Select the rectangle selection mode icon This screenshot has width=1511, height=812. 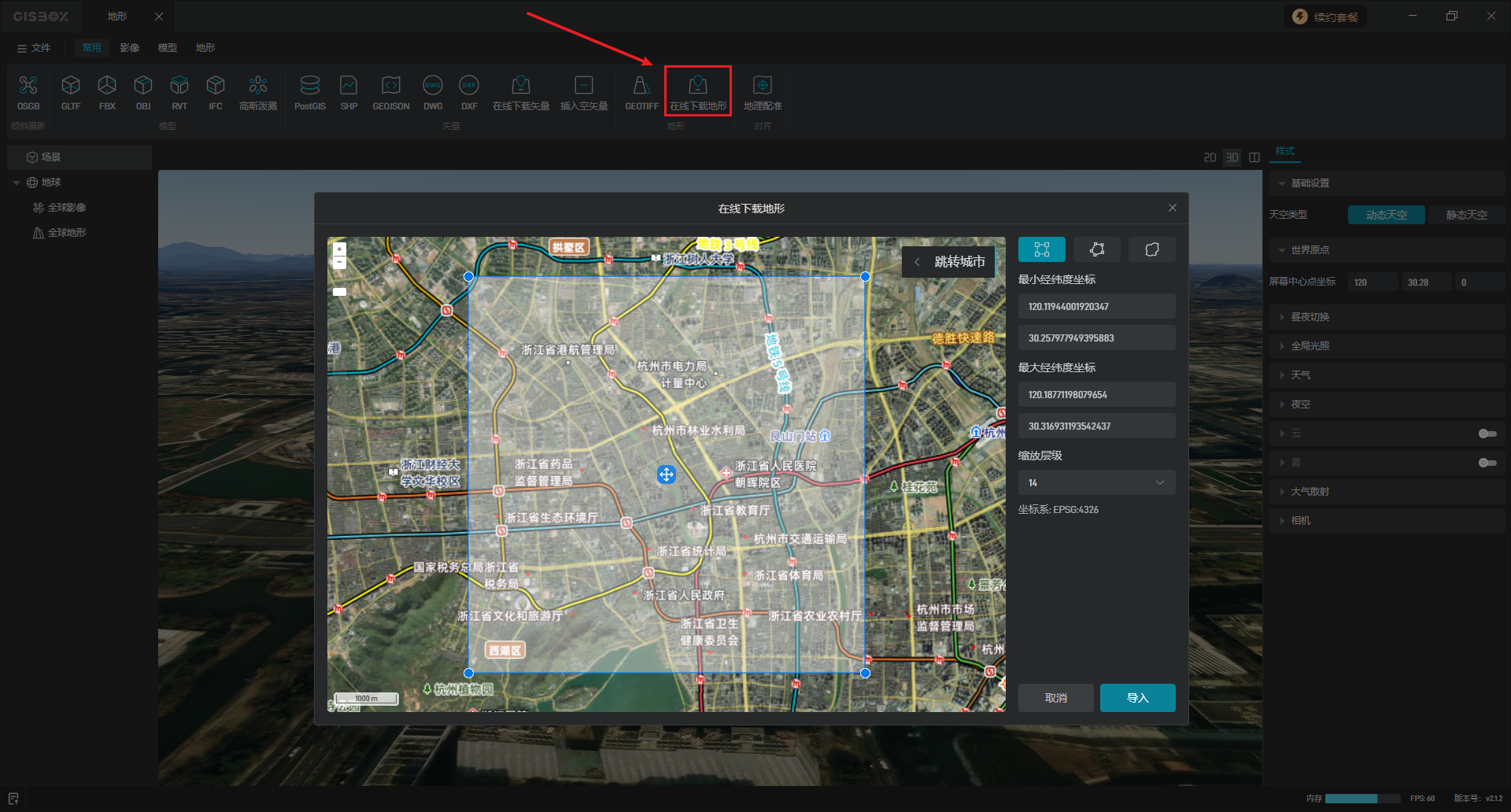(1041, 249)
